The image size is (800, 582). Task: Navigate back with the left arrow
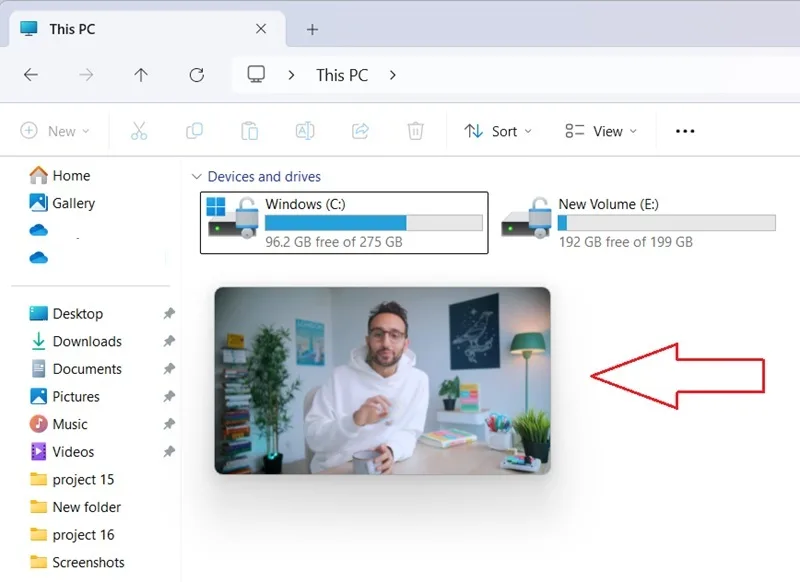coord(31,75)
